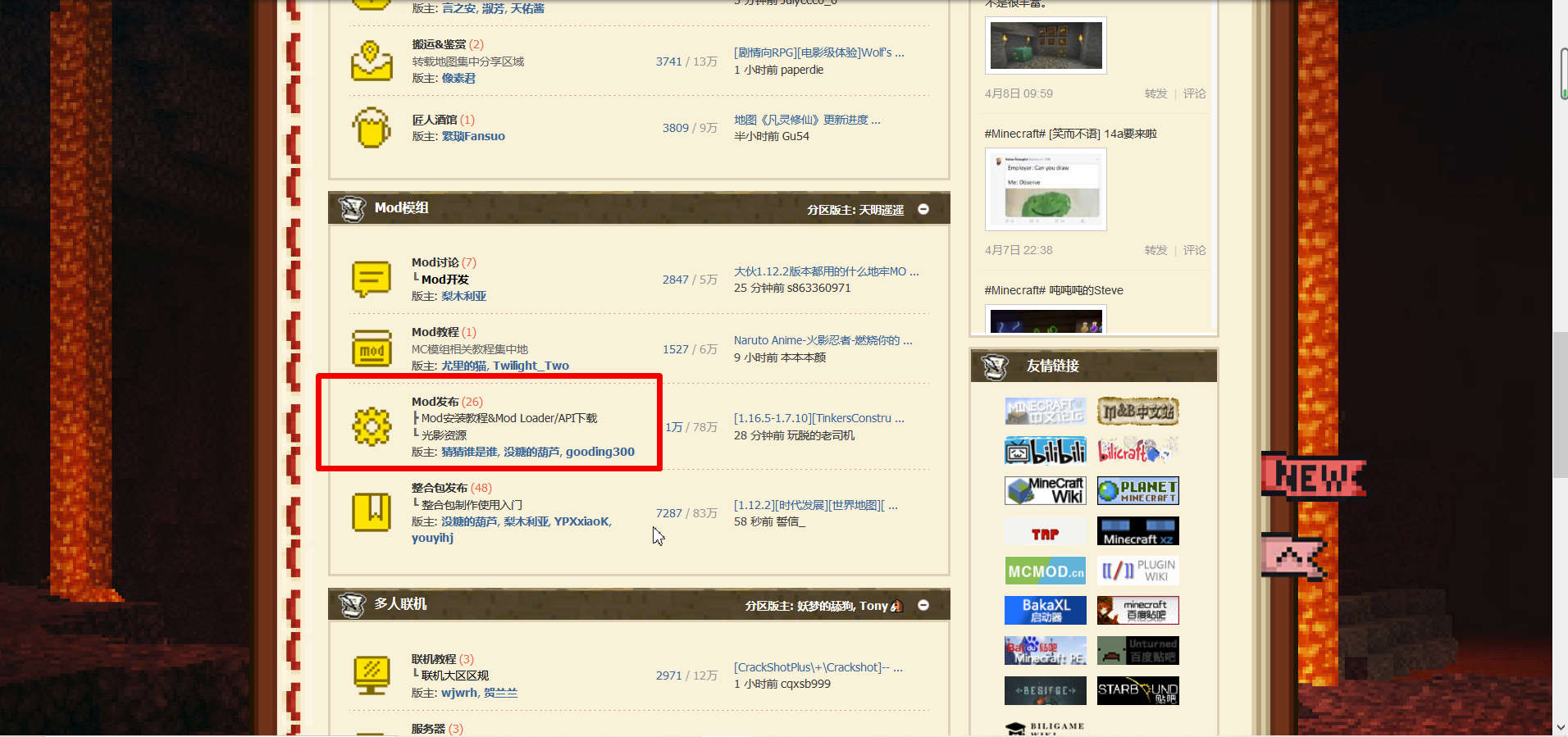1568x737 pixels.
Task: Click the Mod发布 gear forum icon
Action: click(371, 426)
